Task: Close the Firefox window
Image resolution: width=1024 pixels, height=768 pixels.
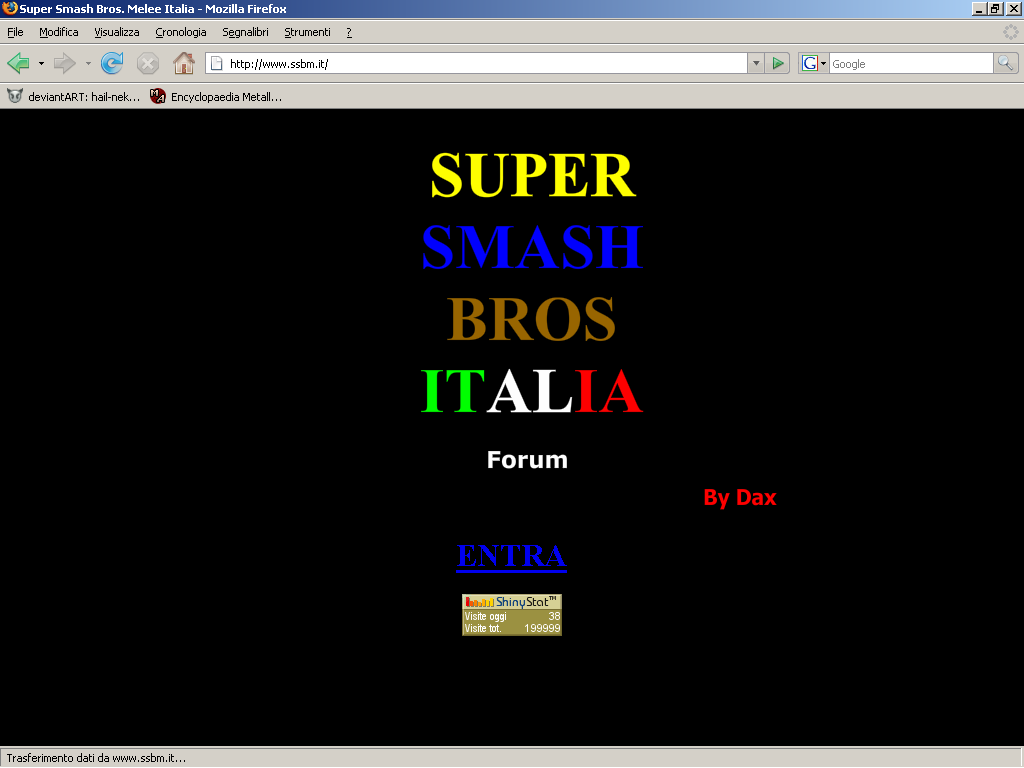Action: [1013, 8]
